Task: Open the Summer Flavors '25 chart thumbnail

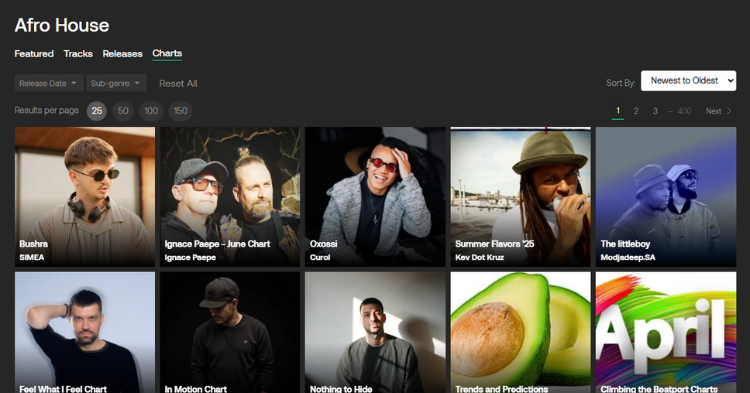Action: (520, 196)
